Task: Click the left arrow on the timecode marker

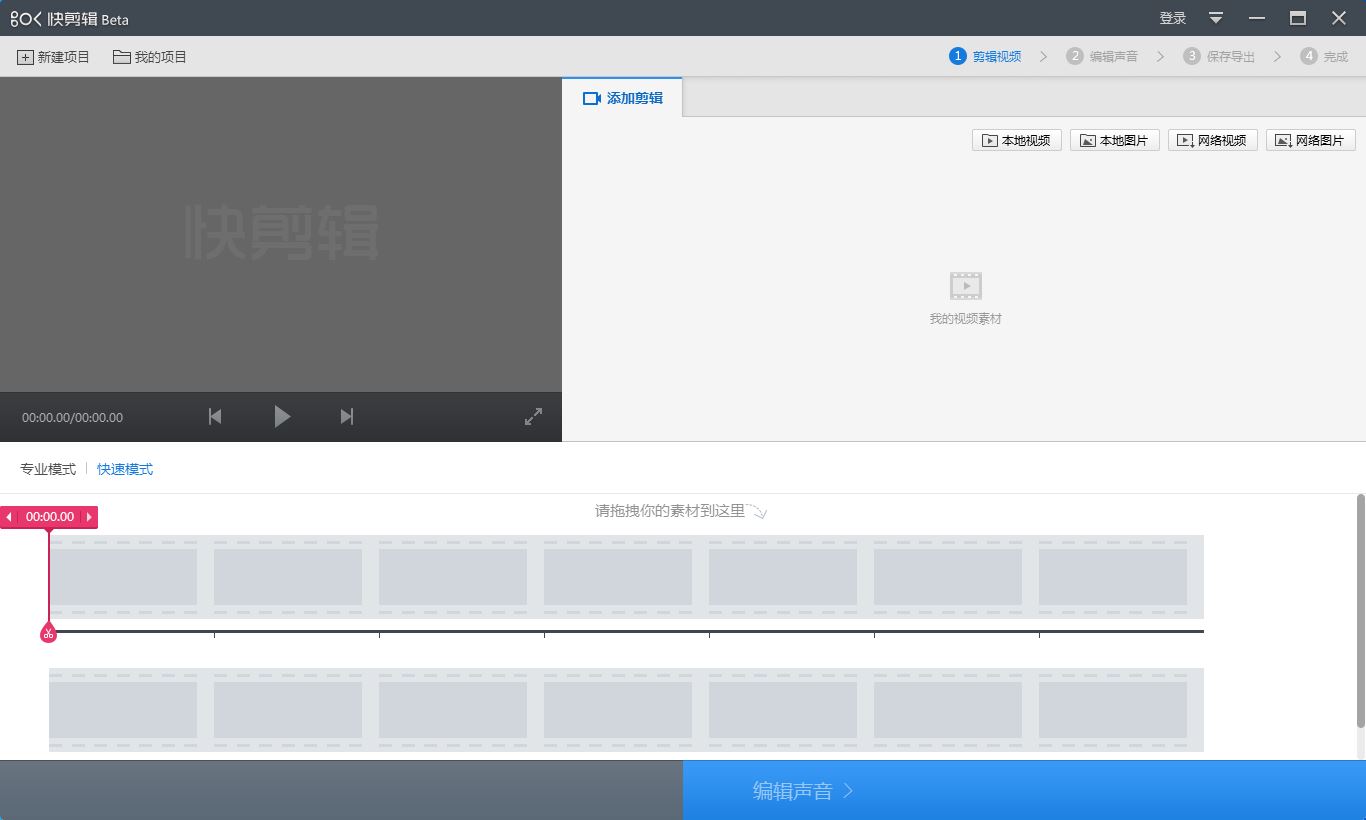Action: point(9,517)
